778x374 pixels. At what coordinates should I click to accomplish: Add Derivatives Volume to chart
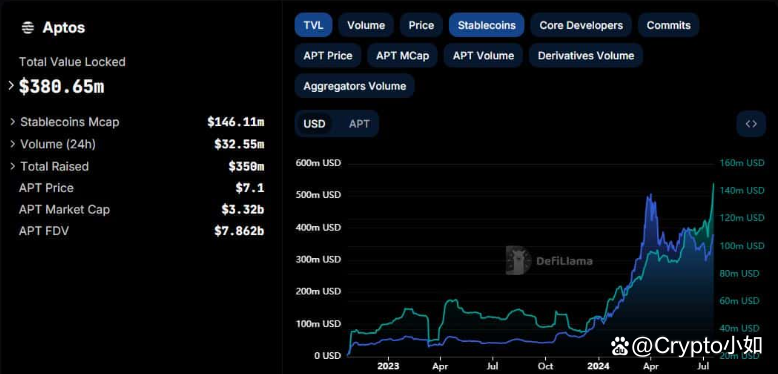click(x=586, y=56)
